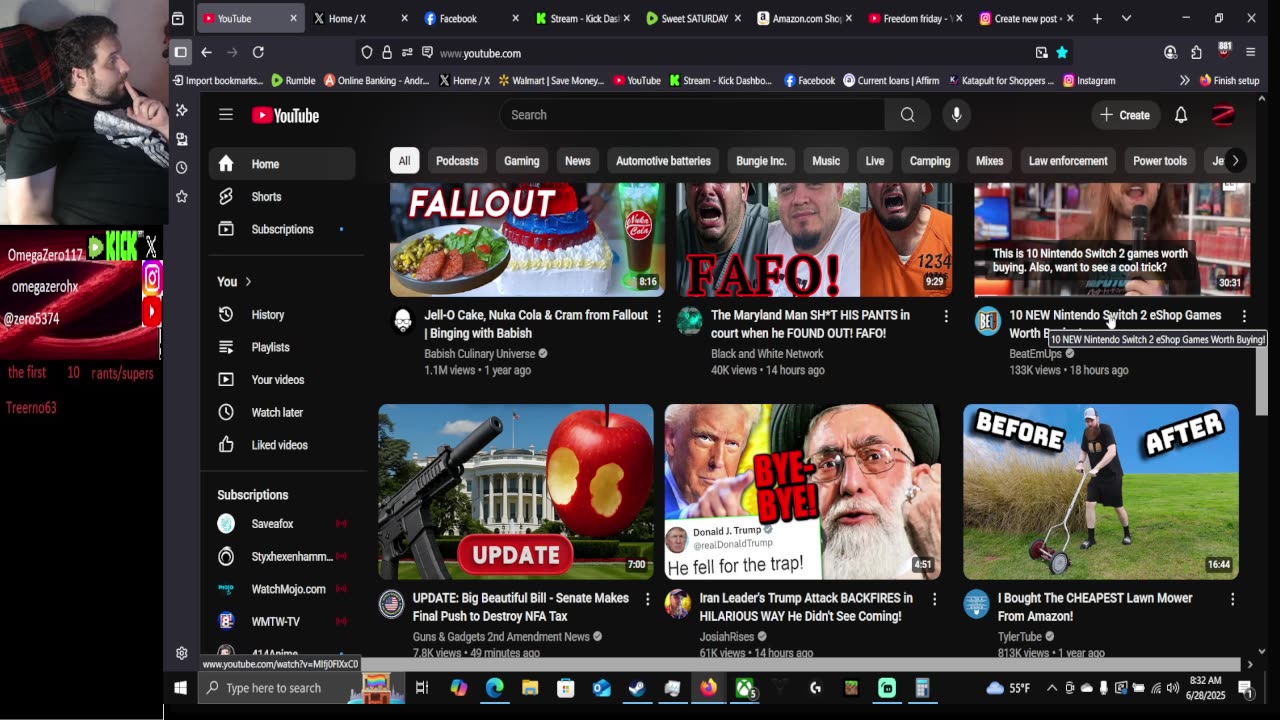
Task: Expand the You section chevron
Action: (x=248, y=282)
